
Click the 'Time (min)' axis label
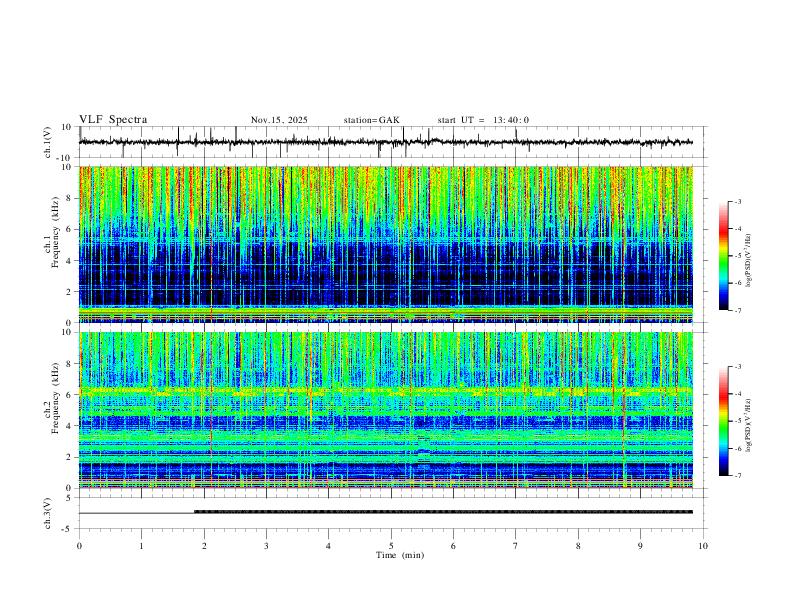pyautogui.click(x=400, y=555)
